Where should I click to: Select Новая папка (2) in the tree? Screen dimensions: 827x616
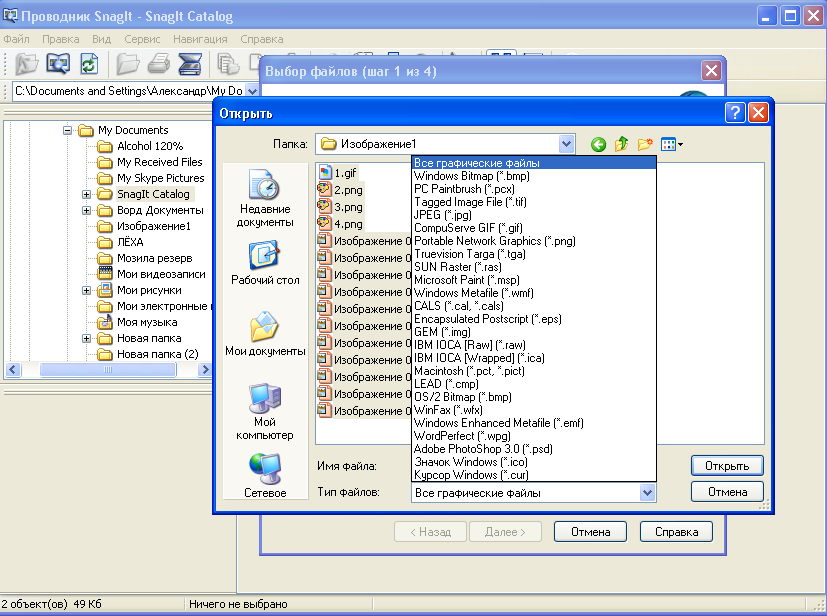coord(158,354)
